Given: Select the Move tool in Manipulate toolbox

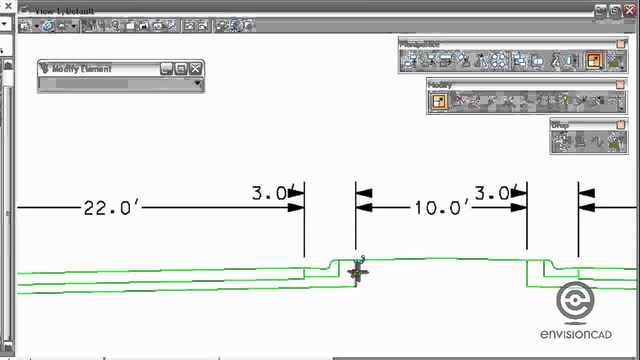Looking at the screenshot, I should click(429, 61).
